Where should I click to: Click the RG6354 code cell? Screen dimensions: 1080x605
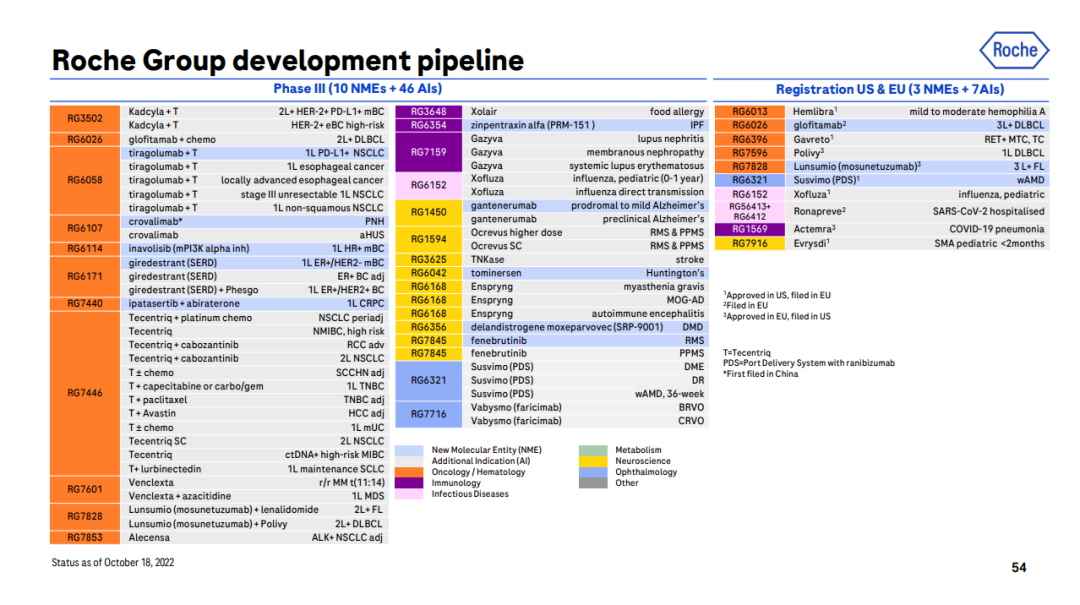[428, 125]
